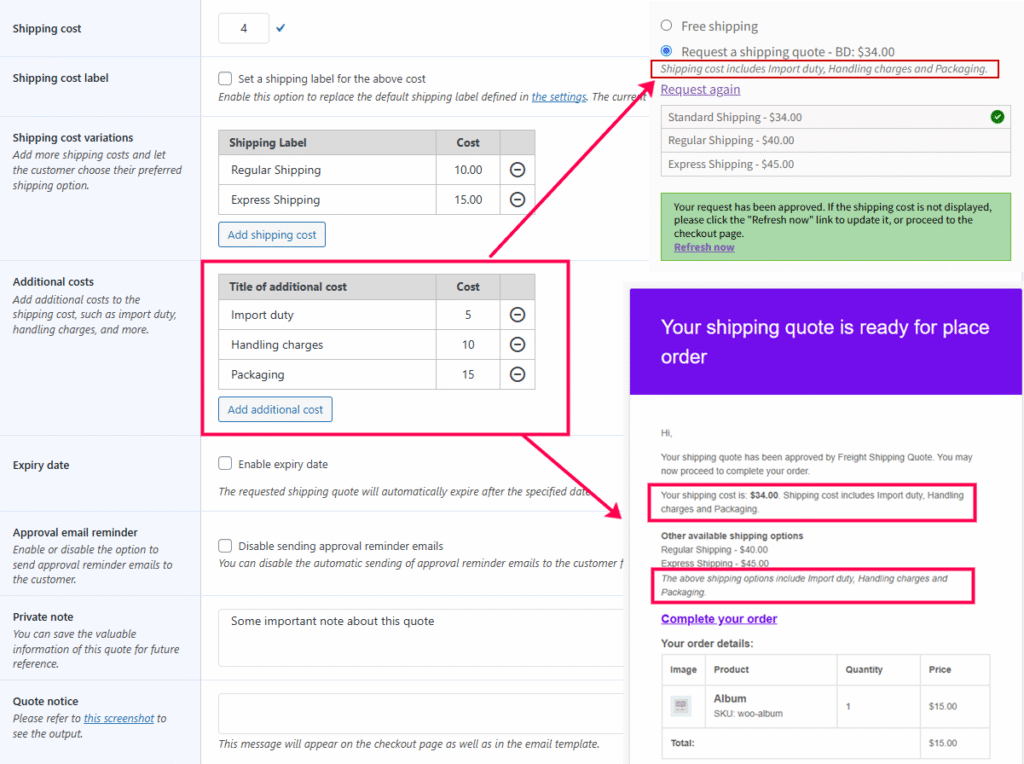The height and width of the screenshot is (764, 1024).
Task: Click the Add shipping cost button
Action: 272,235
